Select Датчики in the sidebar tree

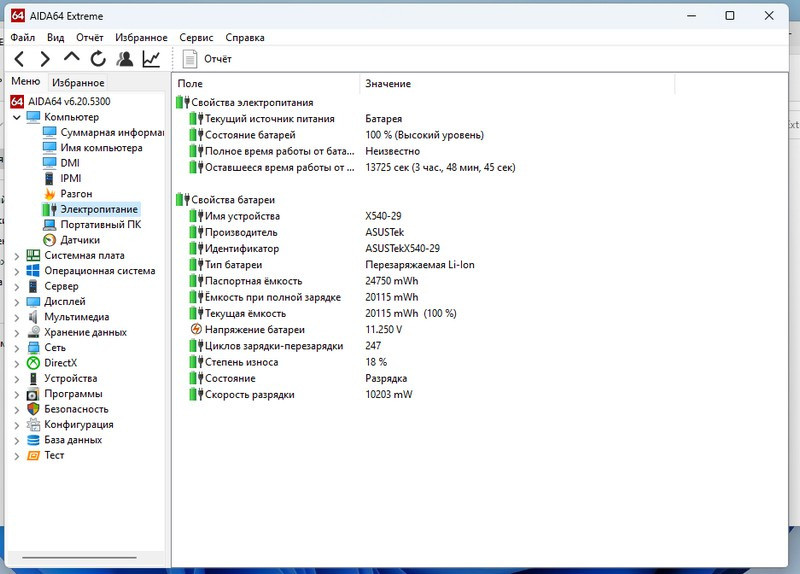(79, 240)
